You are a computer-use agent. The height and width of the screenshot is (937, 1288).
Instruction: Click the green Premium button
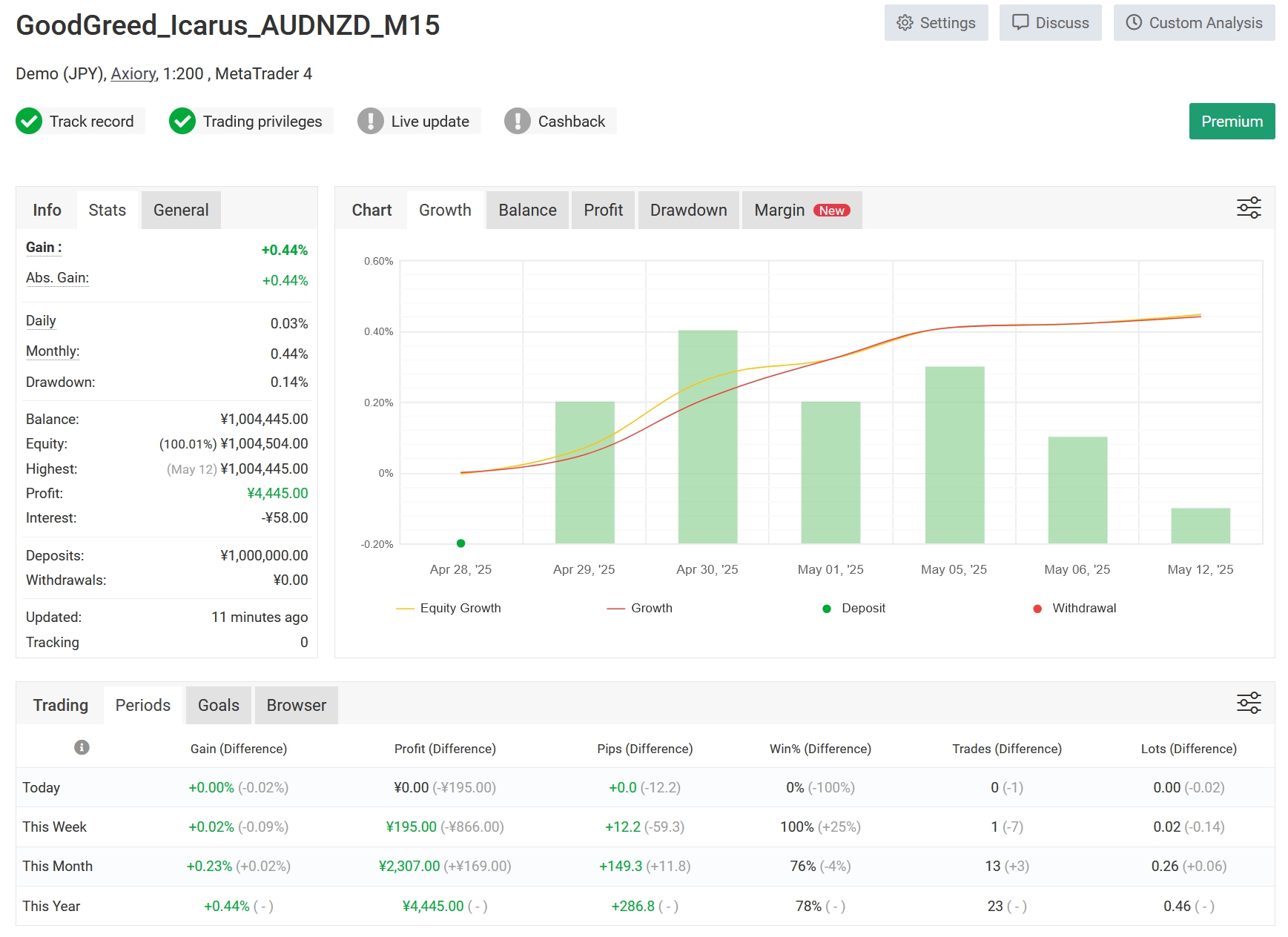(1232, 122)
